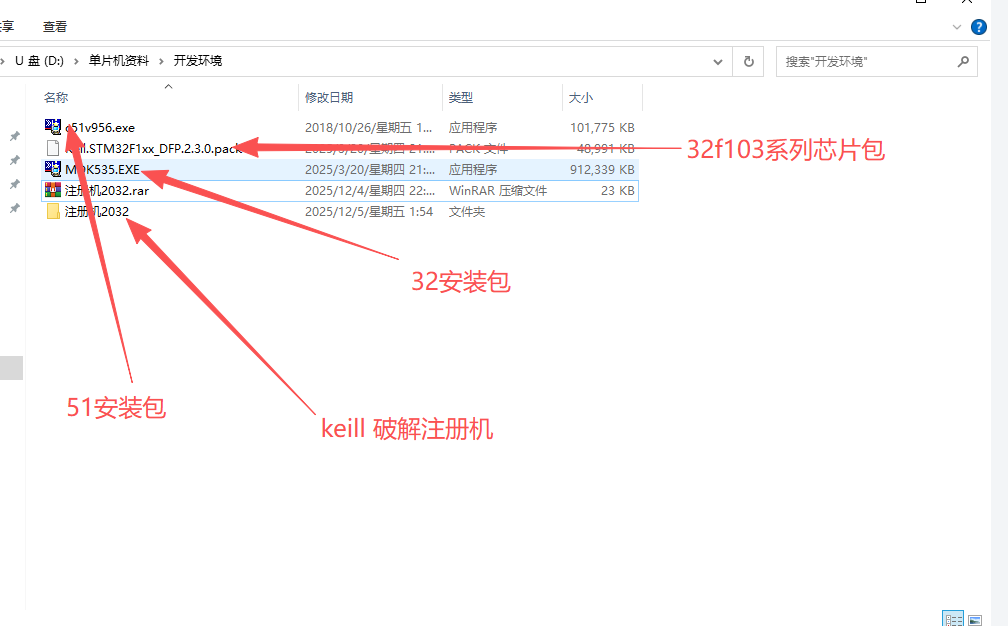
Task: Switch to large icons view layout
Action: pyautogui.click(x=975, y=620)
